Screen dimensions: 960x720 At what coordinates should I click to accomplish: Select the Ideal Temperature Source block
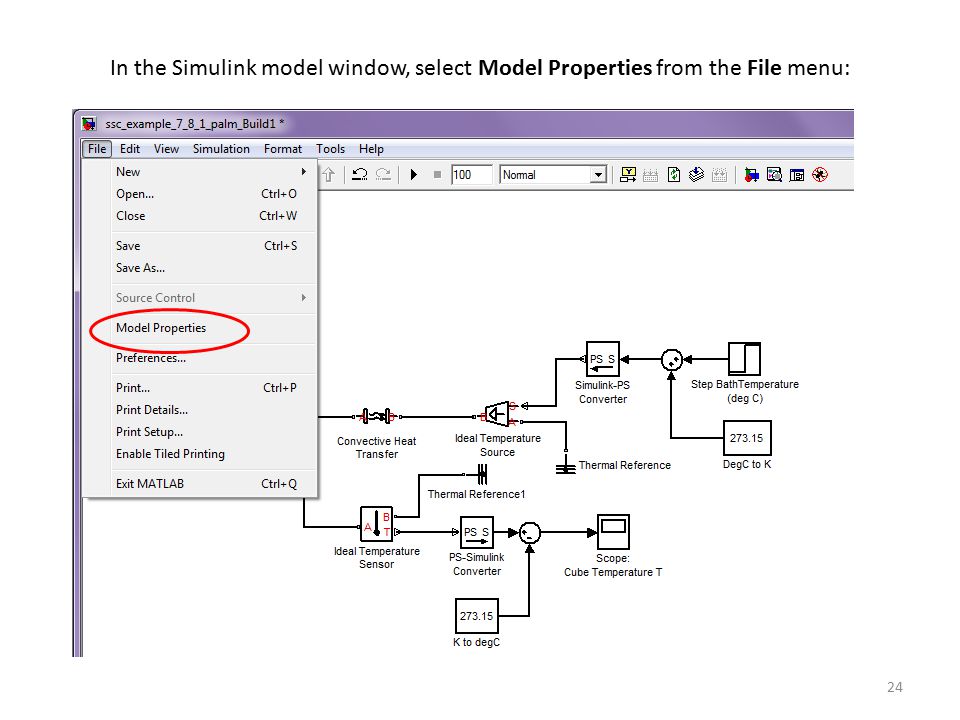(497, 414)
